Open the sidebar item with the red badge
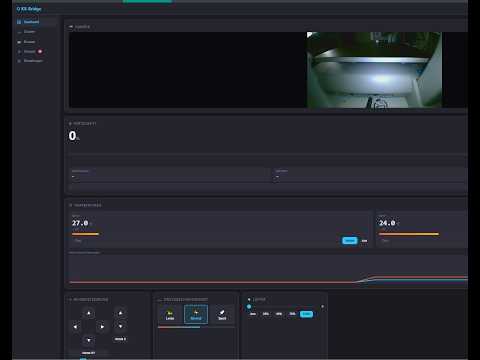Image resolution: width=480 pixels, height=360 pixels. tap(36, 51)
